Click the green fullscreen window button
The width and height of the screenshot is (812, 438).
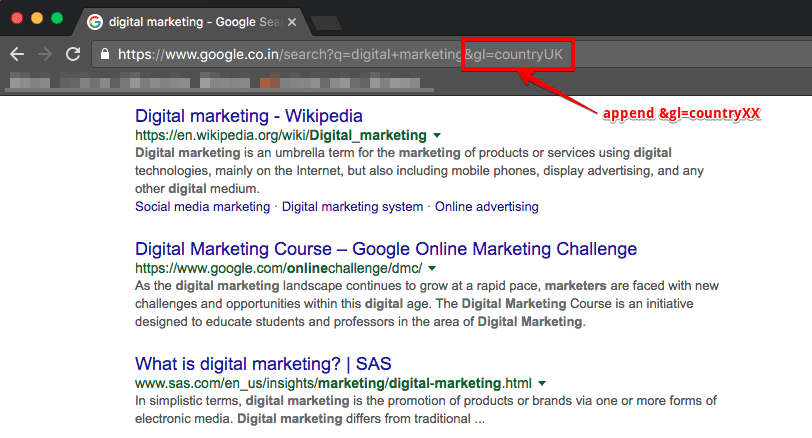point(57,19)
